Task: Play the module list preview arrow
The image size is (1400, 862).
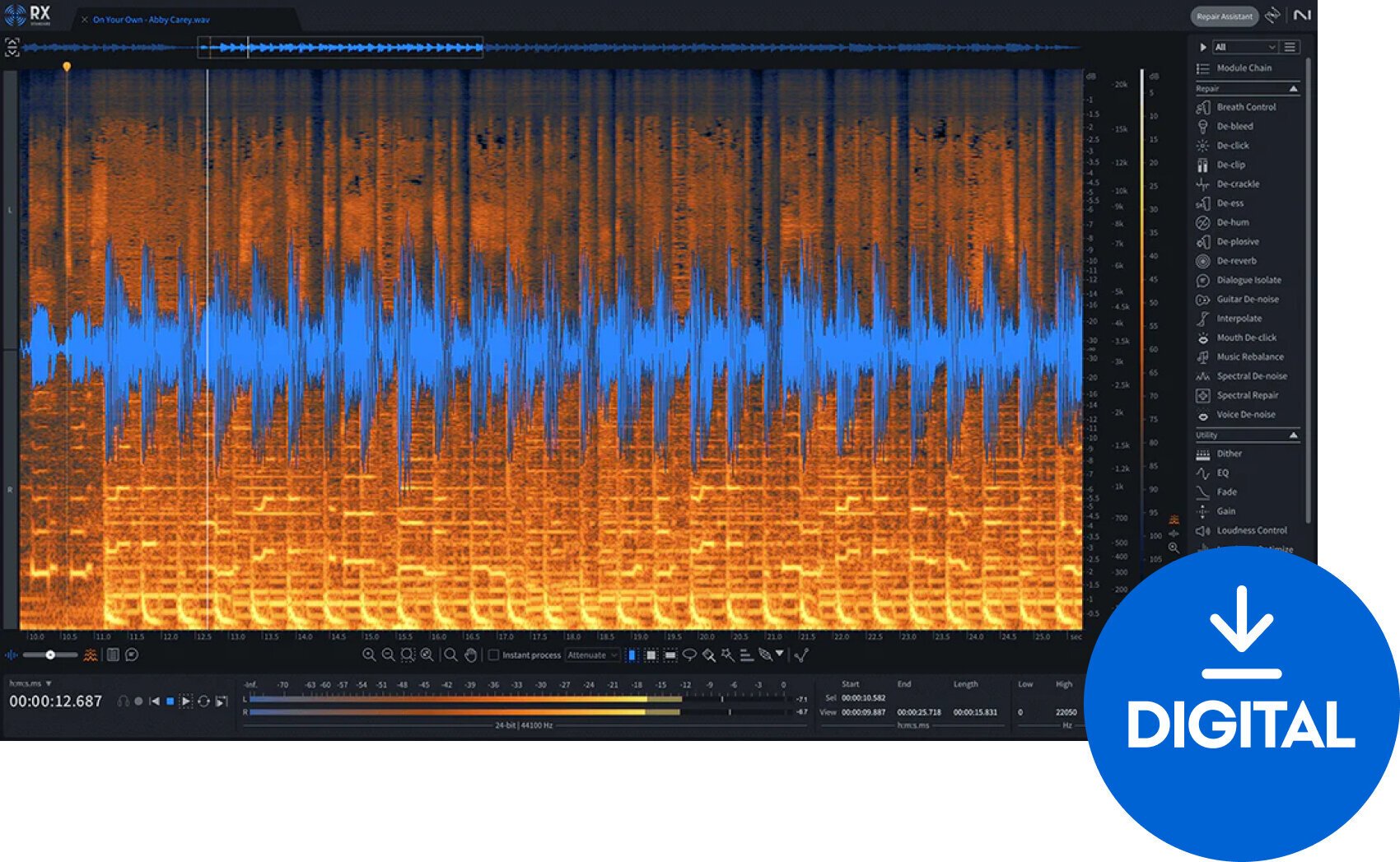Action: click(x=1203, y=47)
